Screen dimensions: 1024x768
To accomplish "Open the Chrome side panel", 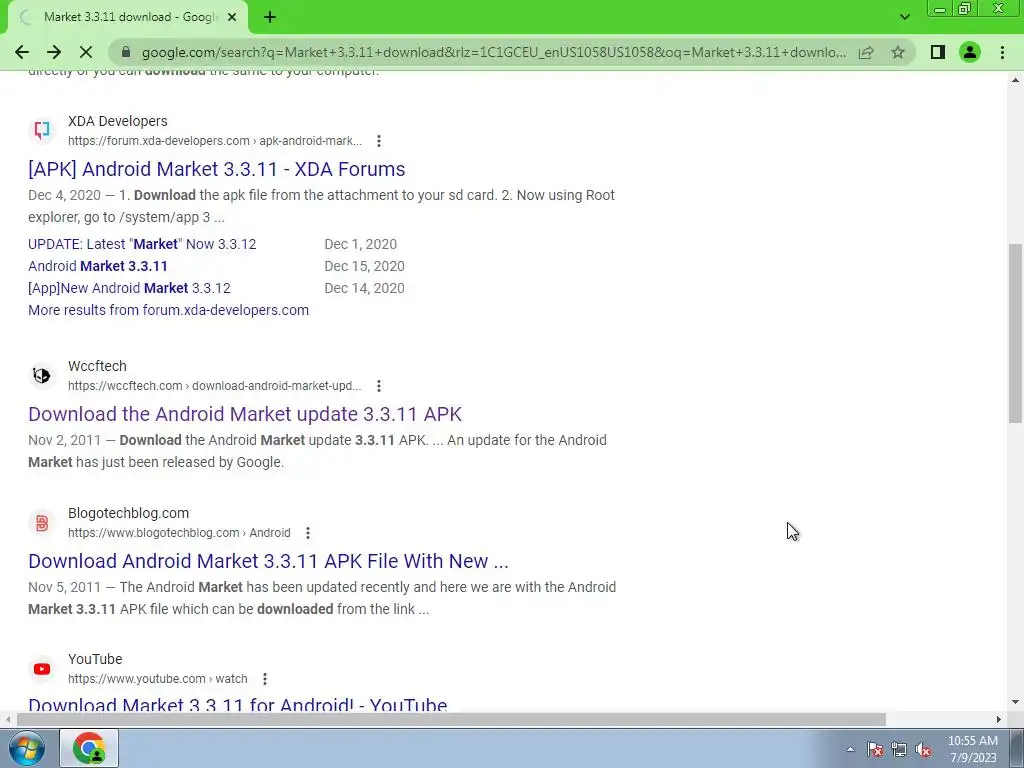I will coord(938,52).
